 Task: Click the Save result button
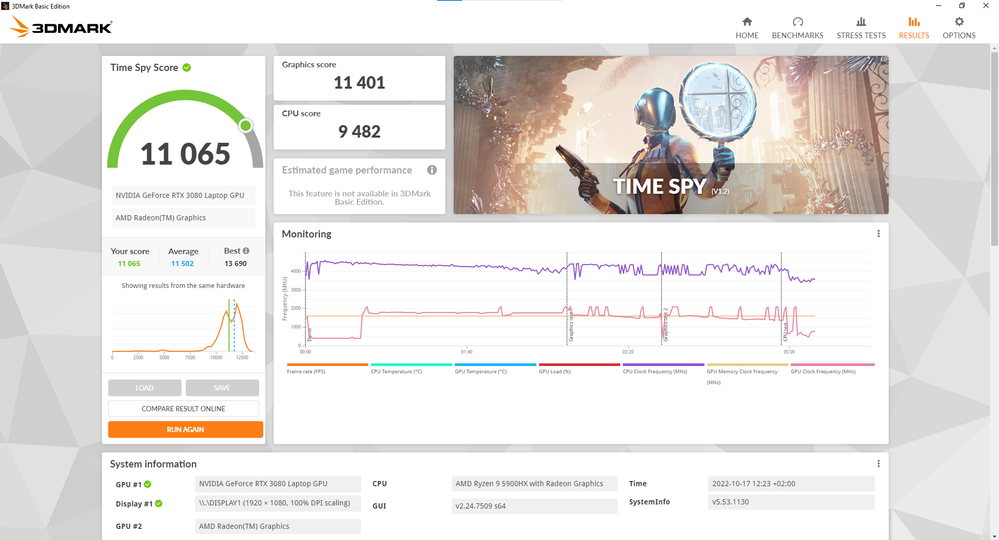coord(222,388)
